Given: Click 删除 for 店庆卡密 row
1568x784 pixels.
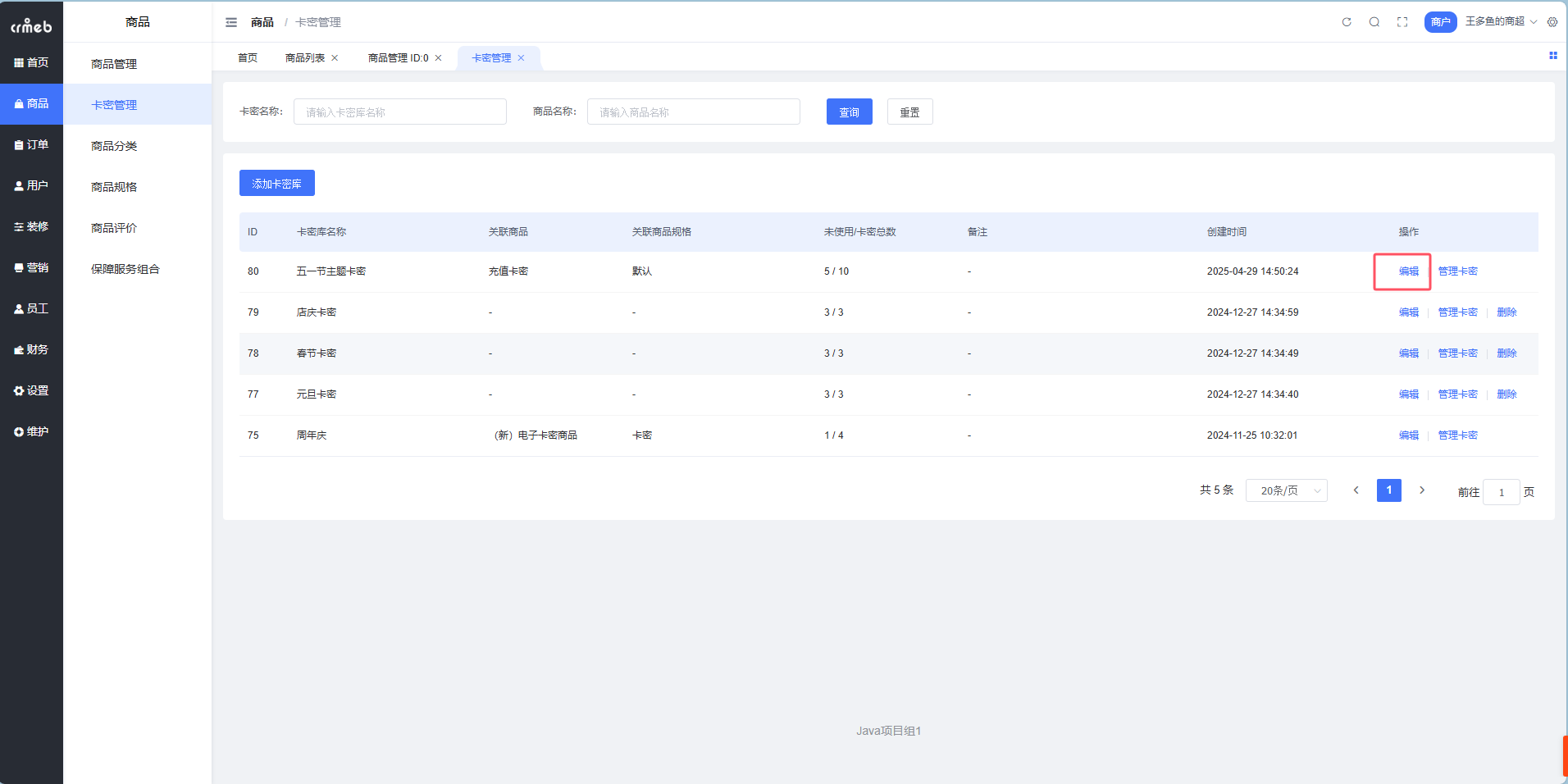Looking at the screenshot, I should click(1506, 312).
